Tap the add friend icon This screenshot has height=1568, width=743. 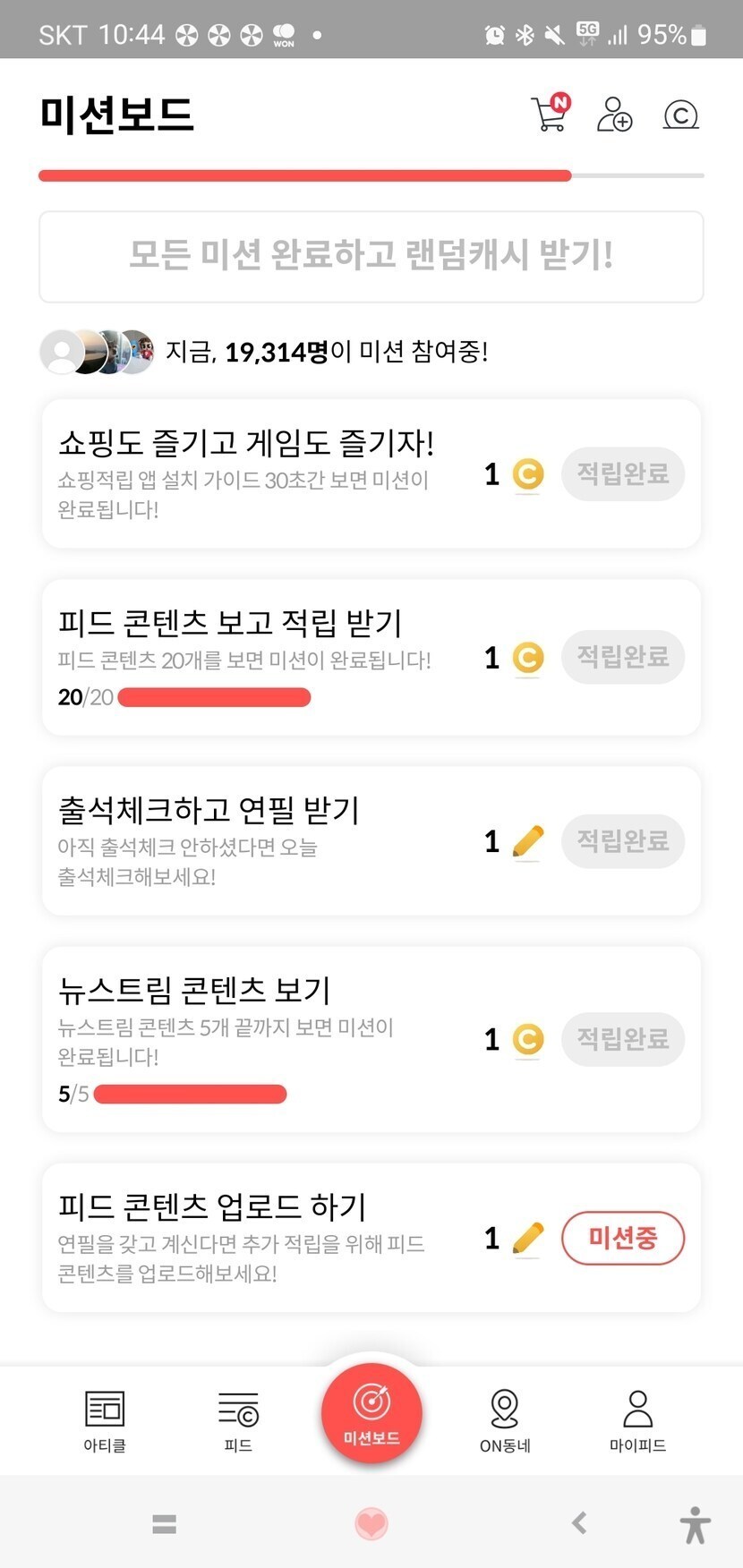click(x=614, y=115)
